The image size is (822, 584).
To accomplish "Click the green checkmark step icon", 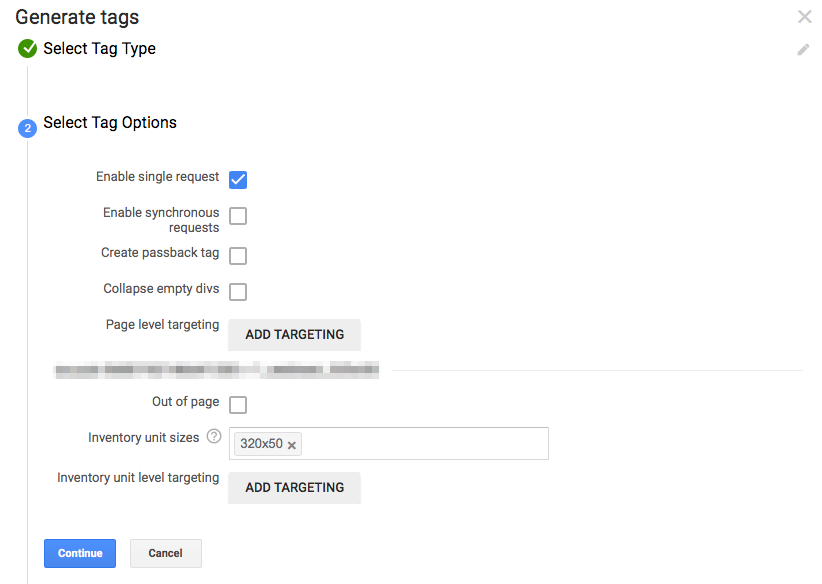I will click(27, 49).
